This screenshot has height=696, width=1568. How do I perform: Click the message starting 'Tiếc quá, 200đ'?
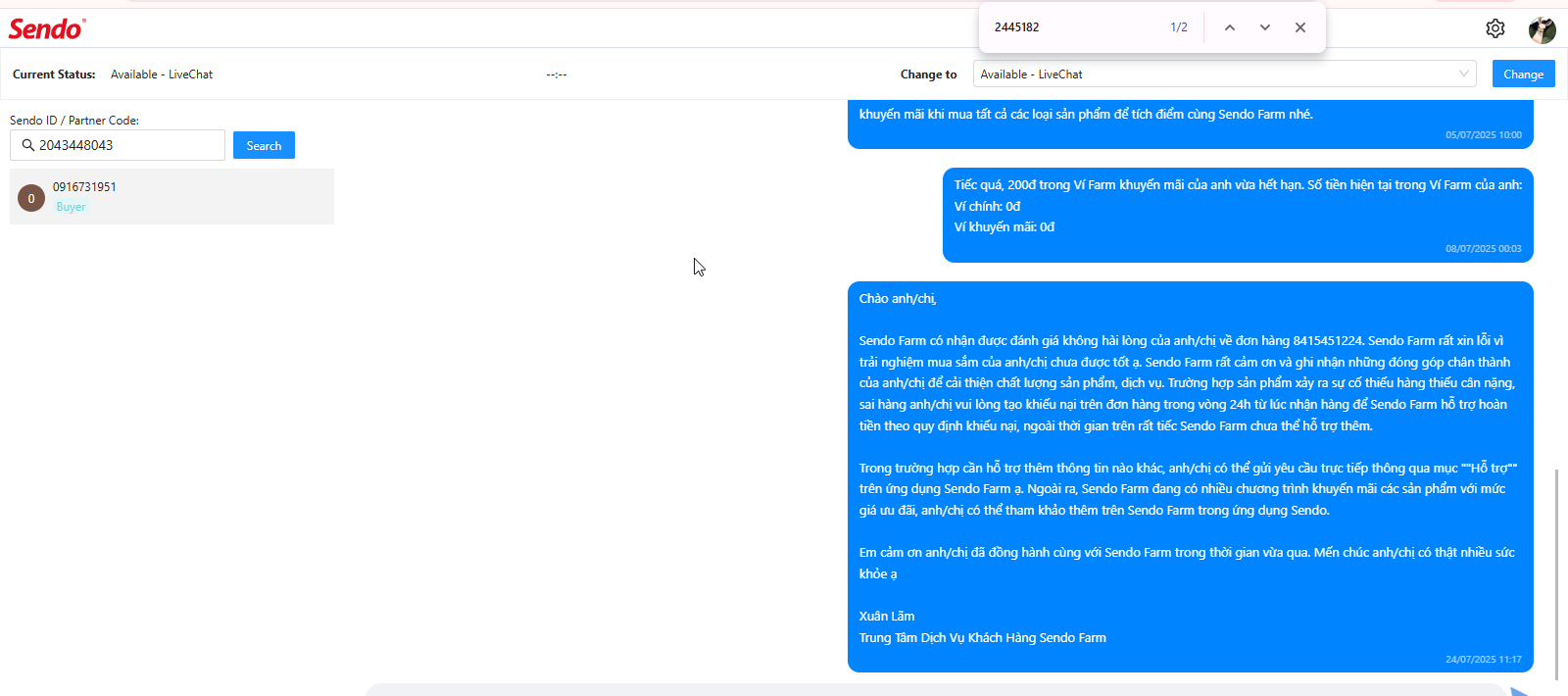(1238, 215)
